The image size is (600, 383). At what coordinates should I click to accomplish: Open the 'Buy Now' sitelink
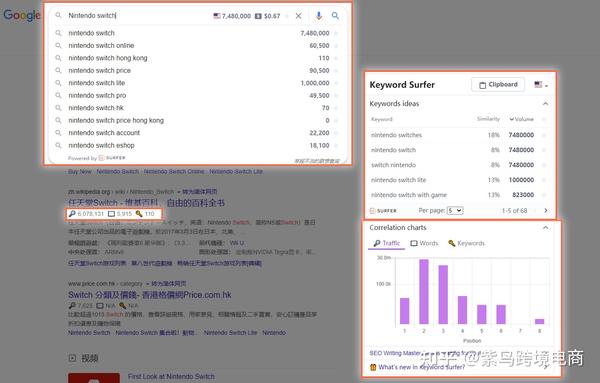[80, 171]
